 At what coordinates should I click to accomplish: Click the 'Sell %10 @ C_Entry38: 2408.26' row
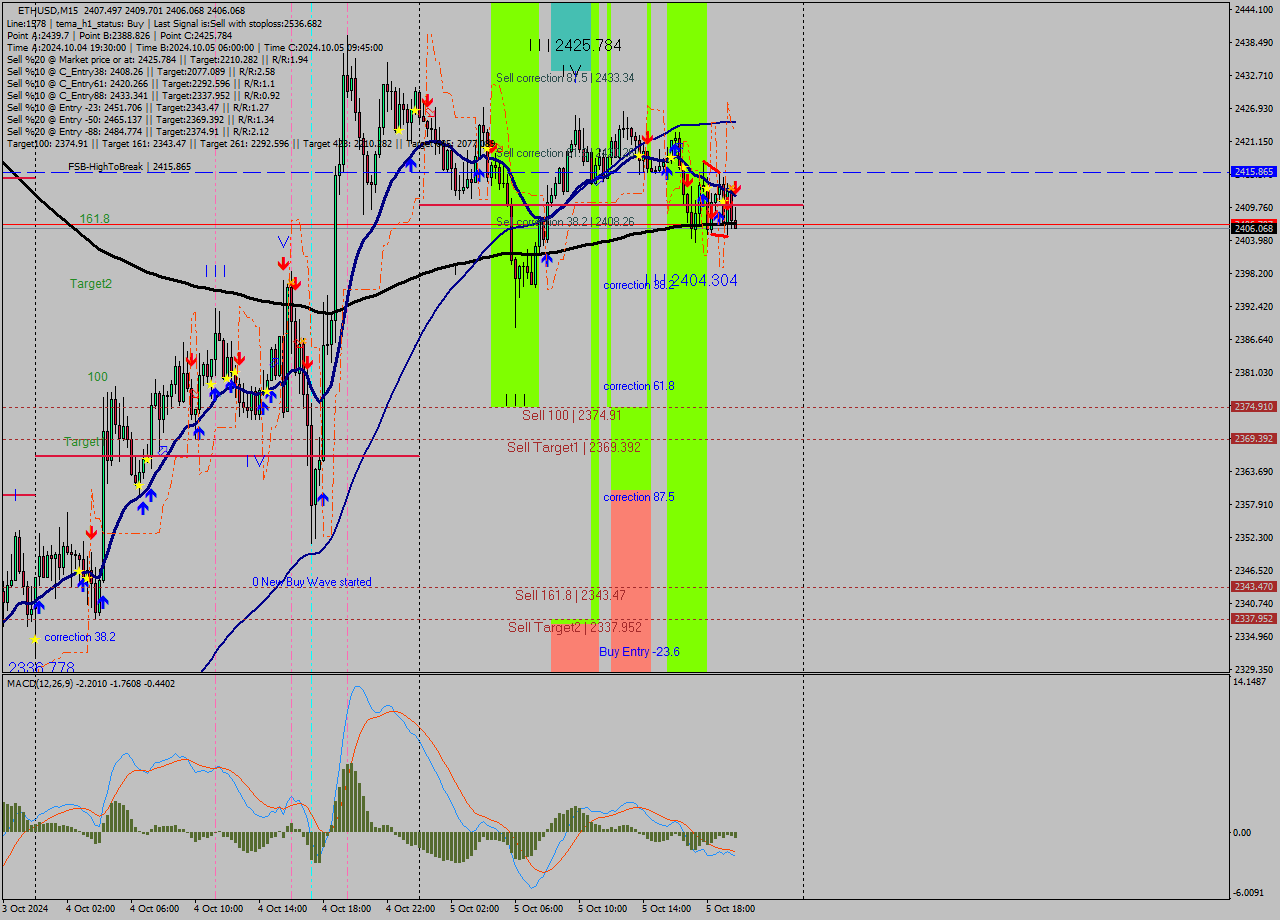(140, 71)
